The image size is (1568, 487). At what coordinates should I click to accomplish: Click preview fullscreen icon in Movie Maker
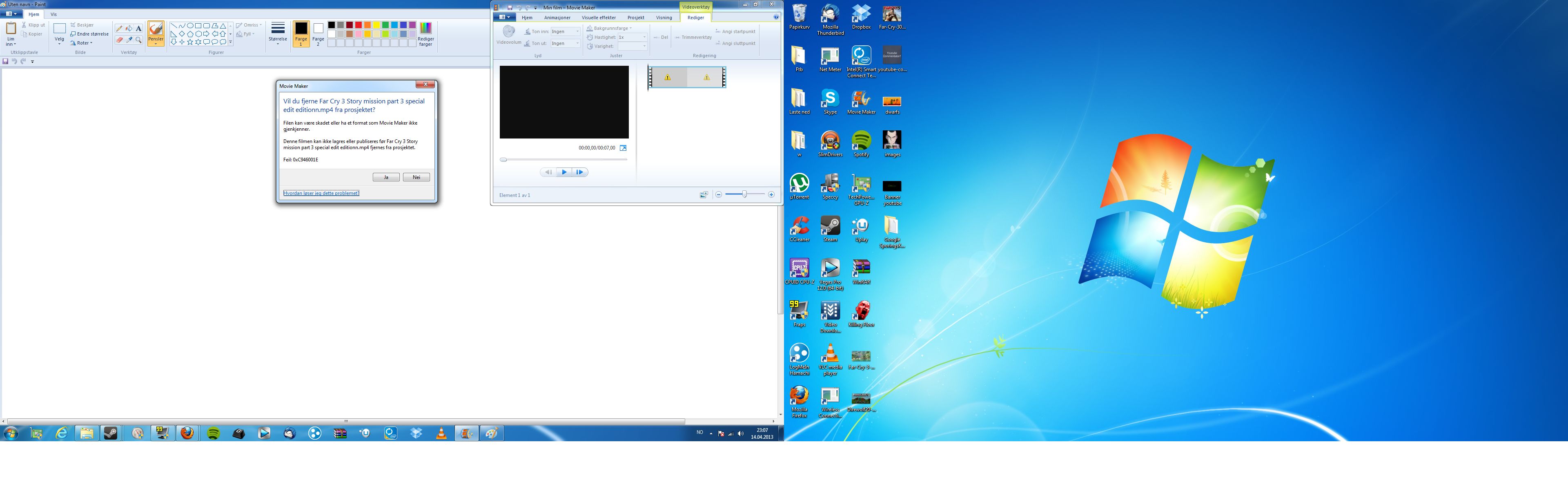click(x=623, y=148)
